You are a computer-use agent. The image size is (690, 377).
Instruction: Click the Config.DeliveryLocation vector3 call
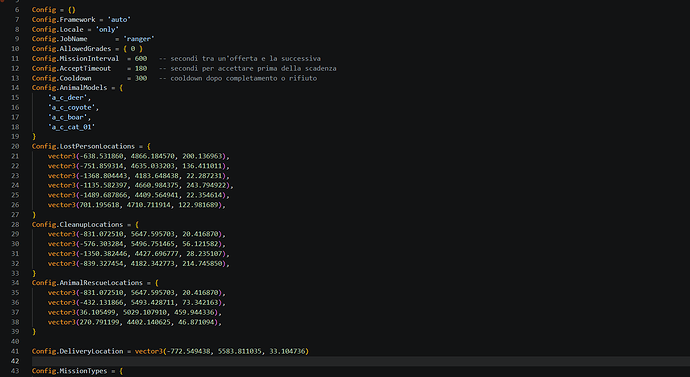point(222,351)
